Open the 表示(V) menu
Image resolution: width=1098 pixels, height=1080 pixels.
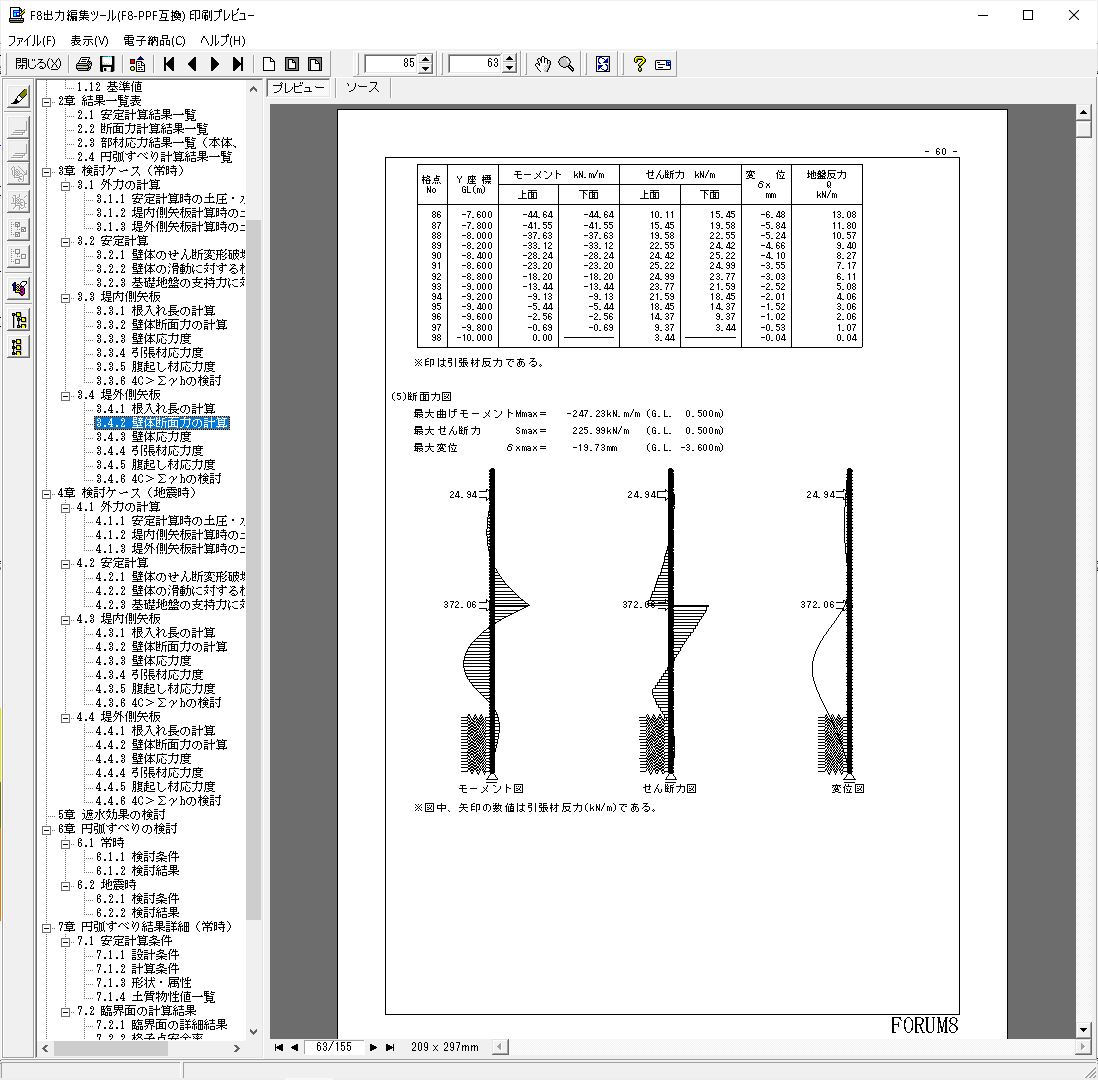89,41
